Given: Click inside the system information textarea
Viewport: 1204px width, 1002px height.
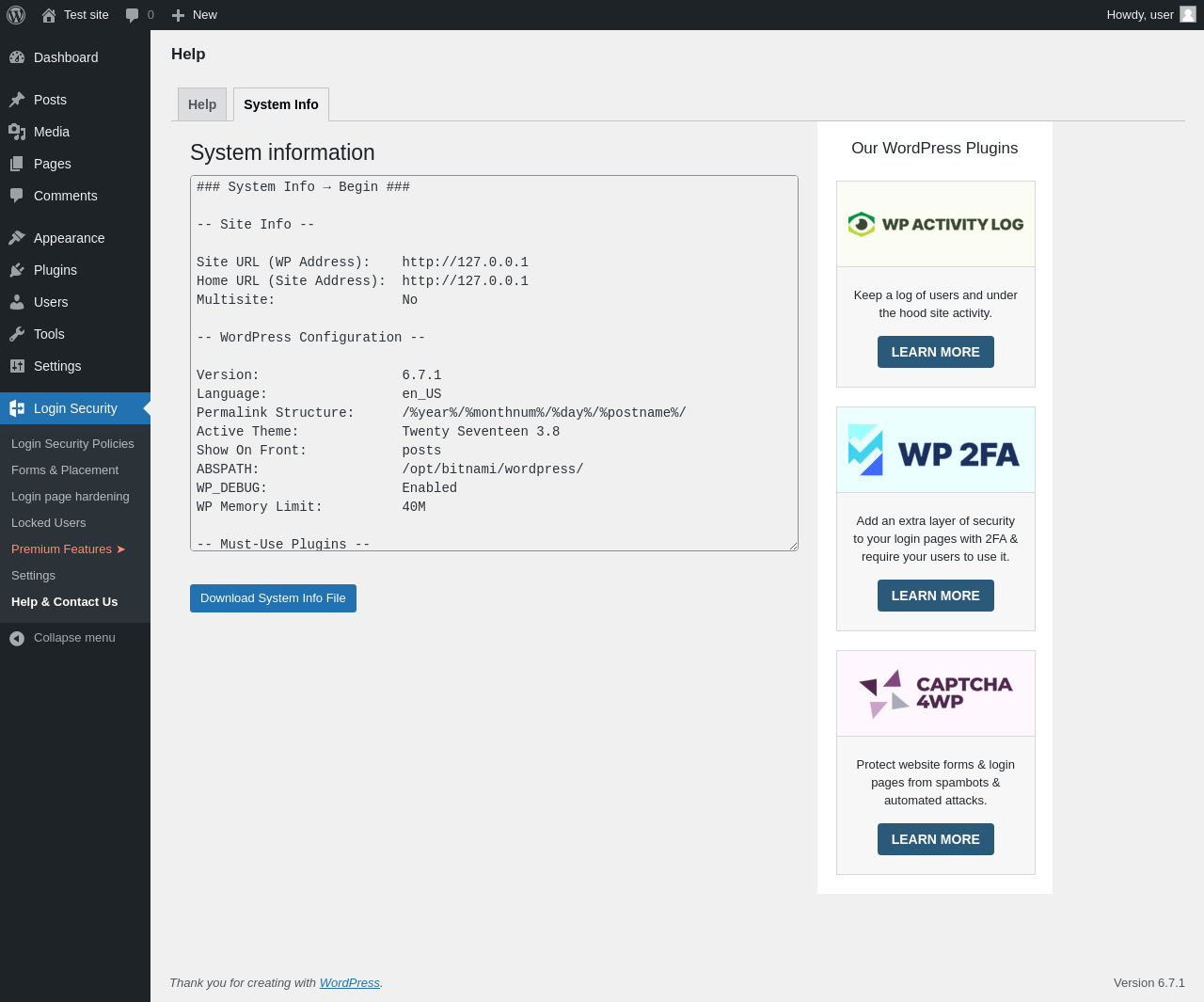Looking at the screenshot, I should click(x=494, y=363).
